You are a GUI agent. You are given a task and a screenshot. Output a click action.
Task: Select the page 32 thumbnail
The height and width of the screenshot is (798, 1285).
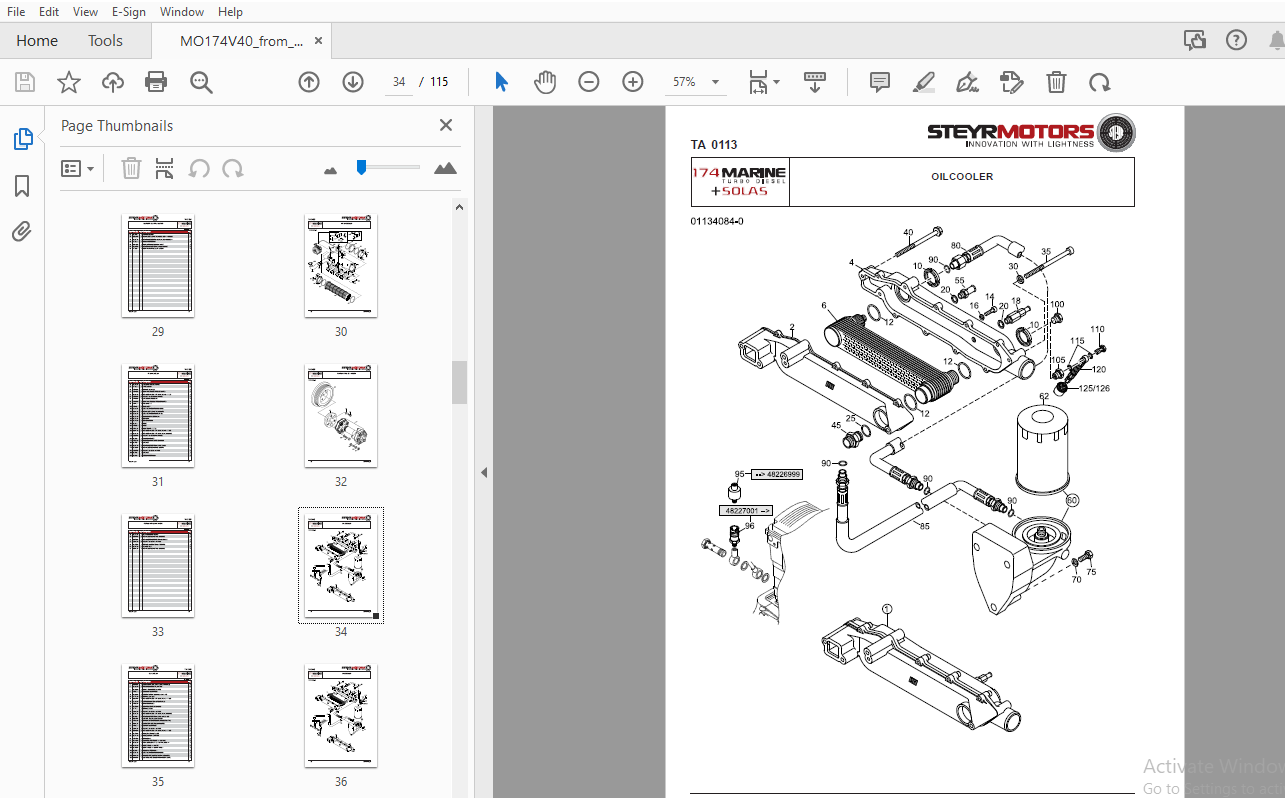point(341,416)
